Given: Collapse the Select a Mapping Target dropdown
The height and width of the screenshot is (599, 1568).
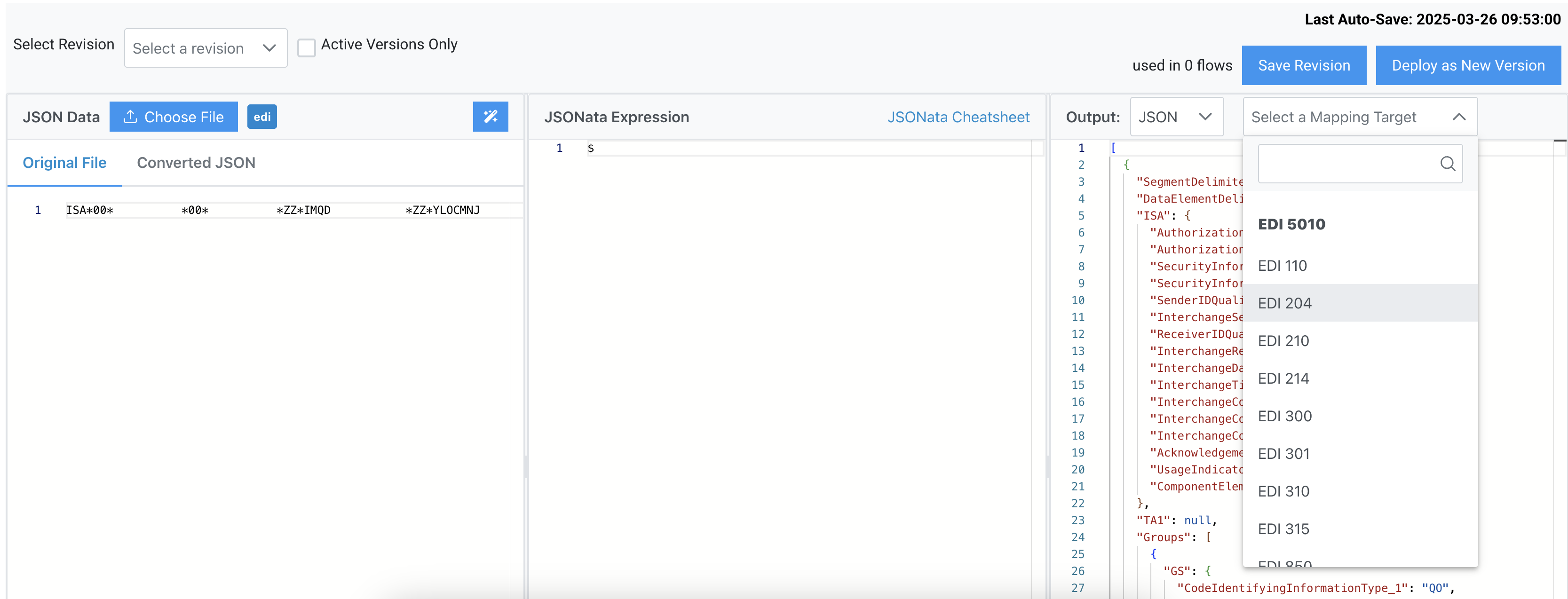Looking at the screenshot, I should click(x=1458, y=117).
